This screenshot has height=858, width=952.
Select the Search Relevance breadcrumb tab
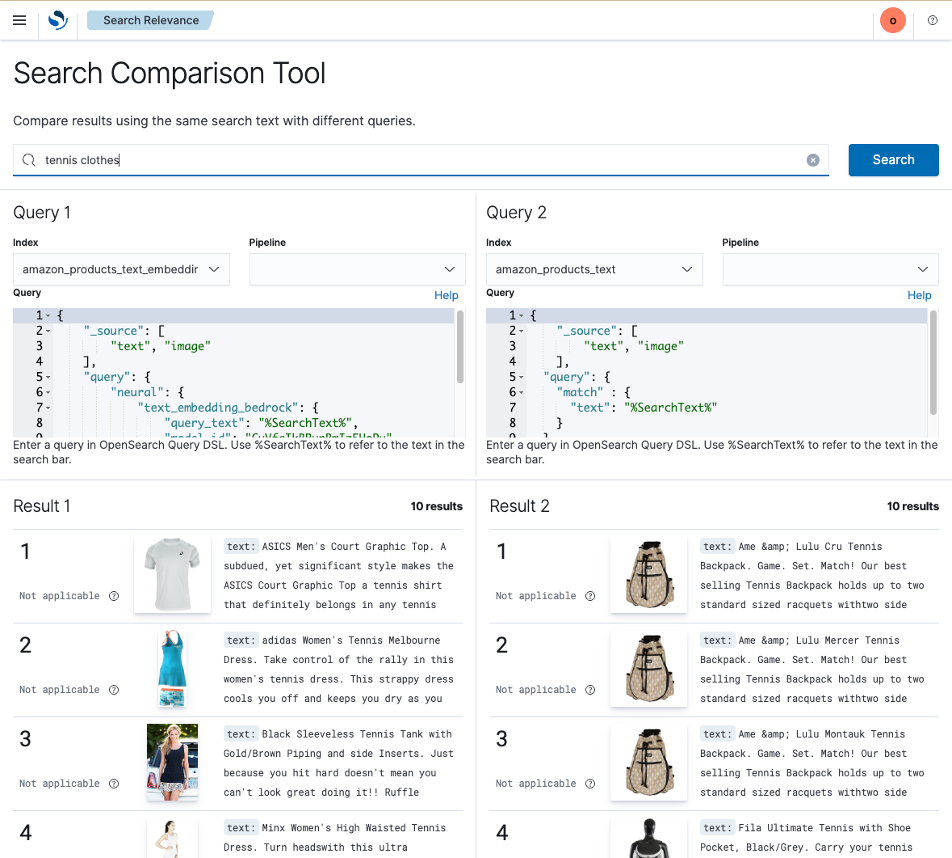(x=150, y=19)
